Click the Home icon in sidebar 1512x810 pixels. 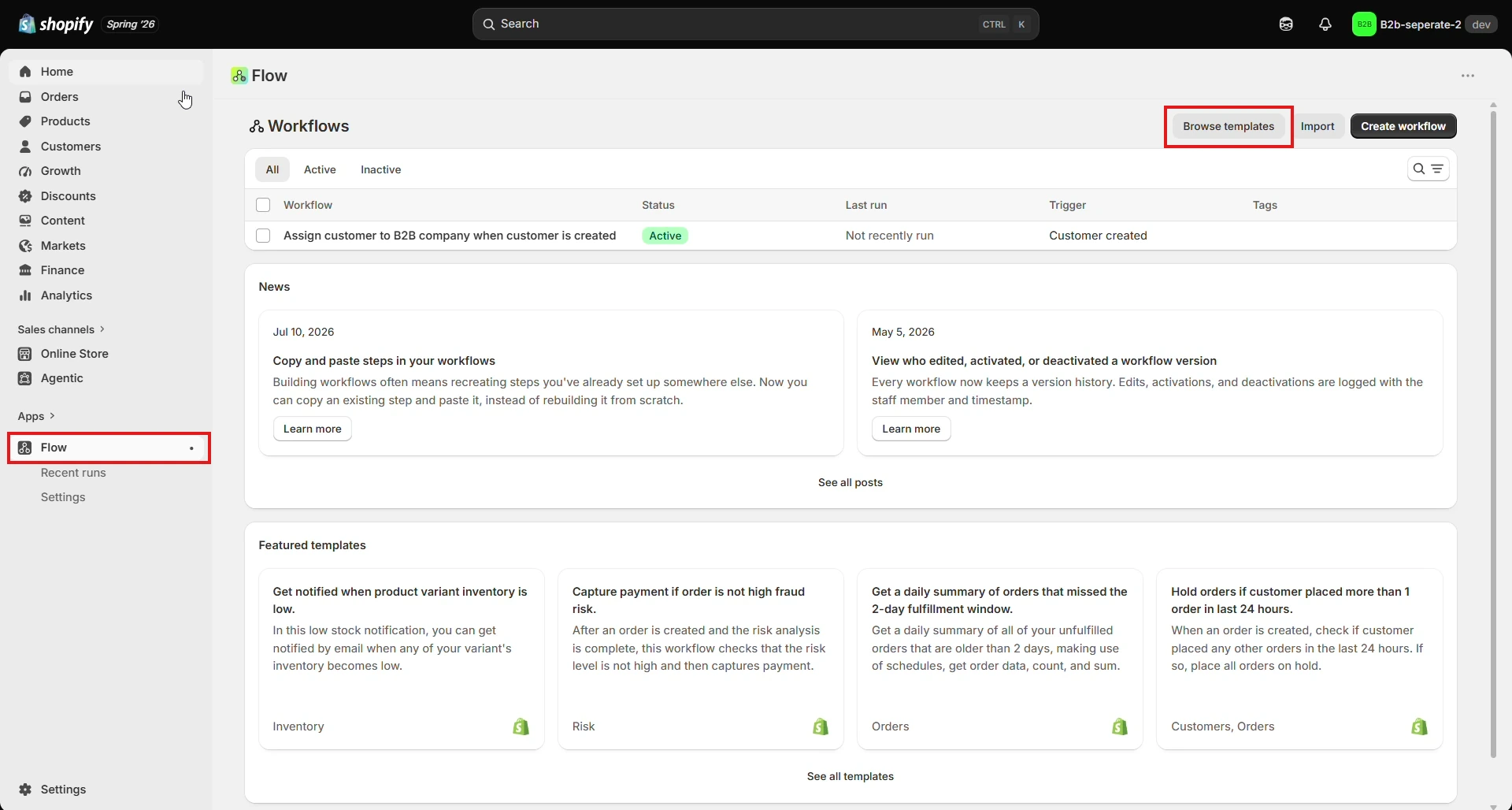point(25,72)
